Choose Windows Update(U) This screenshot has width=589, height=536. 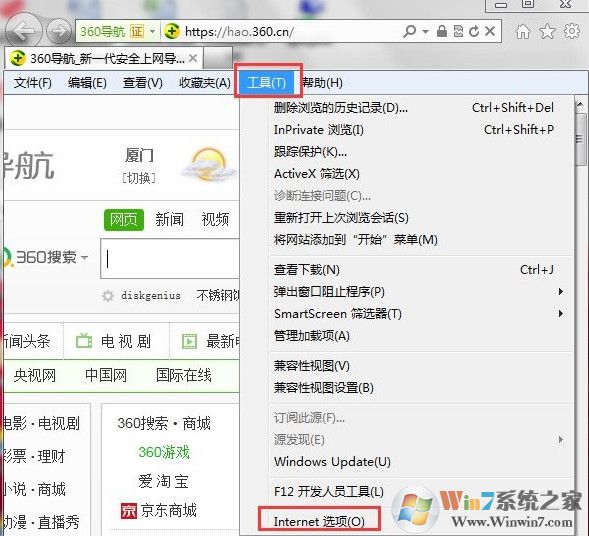pos(407,462)
